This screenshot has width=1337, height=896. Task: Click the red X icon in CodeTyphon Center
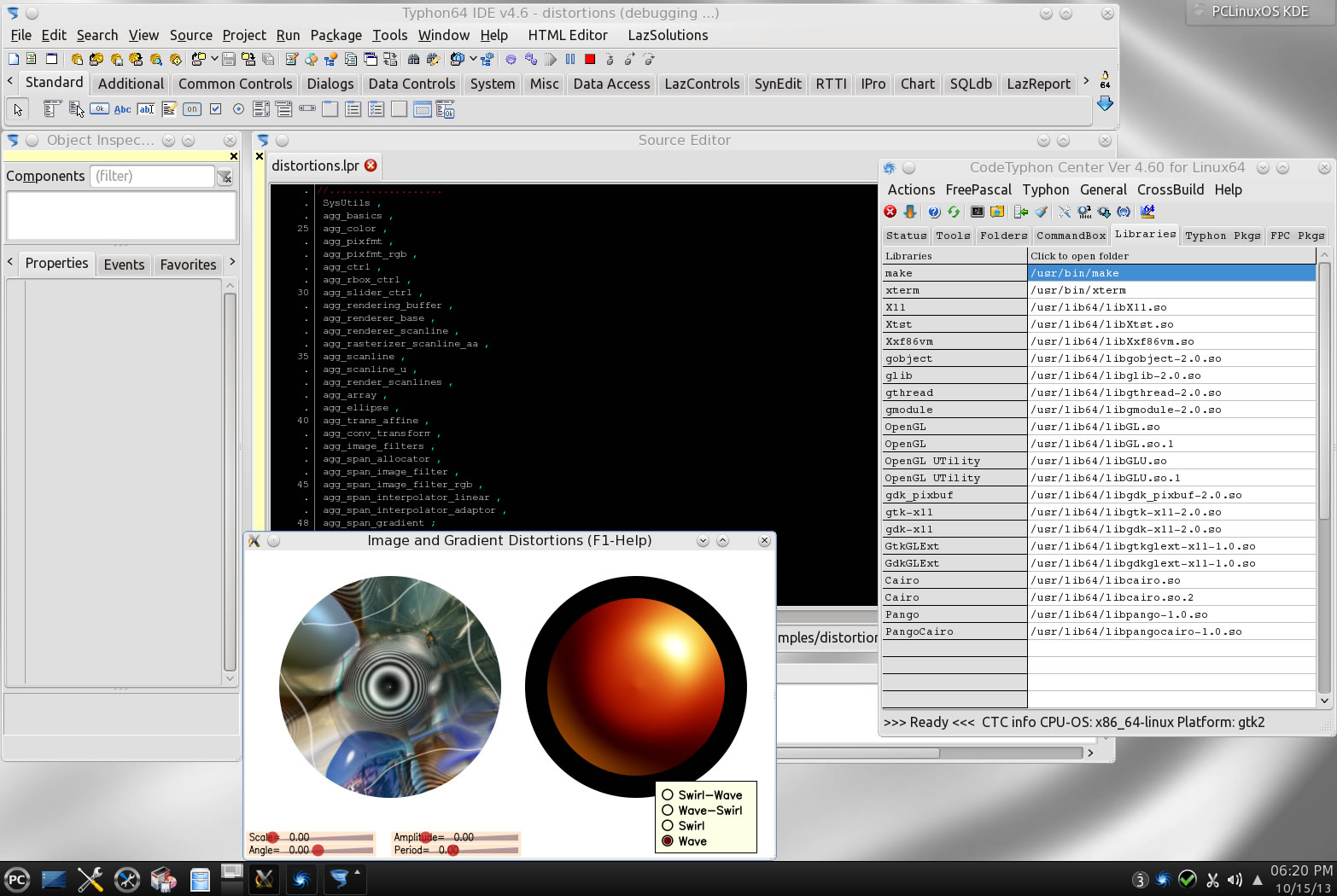tap(890, 212)
